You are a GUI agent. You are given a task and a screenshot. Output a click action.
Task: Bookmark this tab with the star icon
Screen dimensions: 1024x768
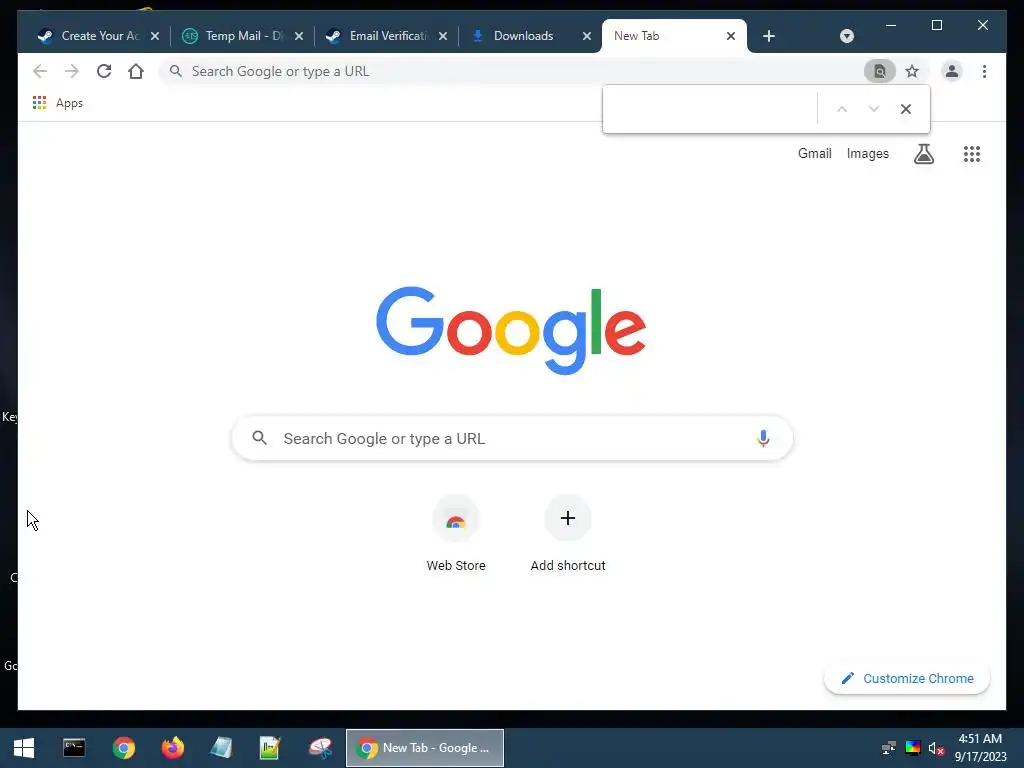[912, 71]
